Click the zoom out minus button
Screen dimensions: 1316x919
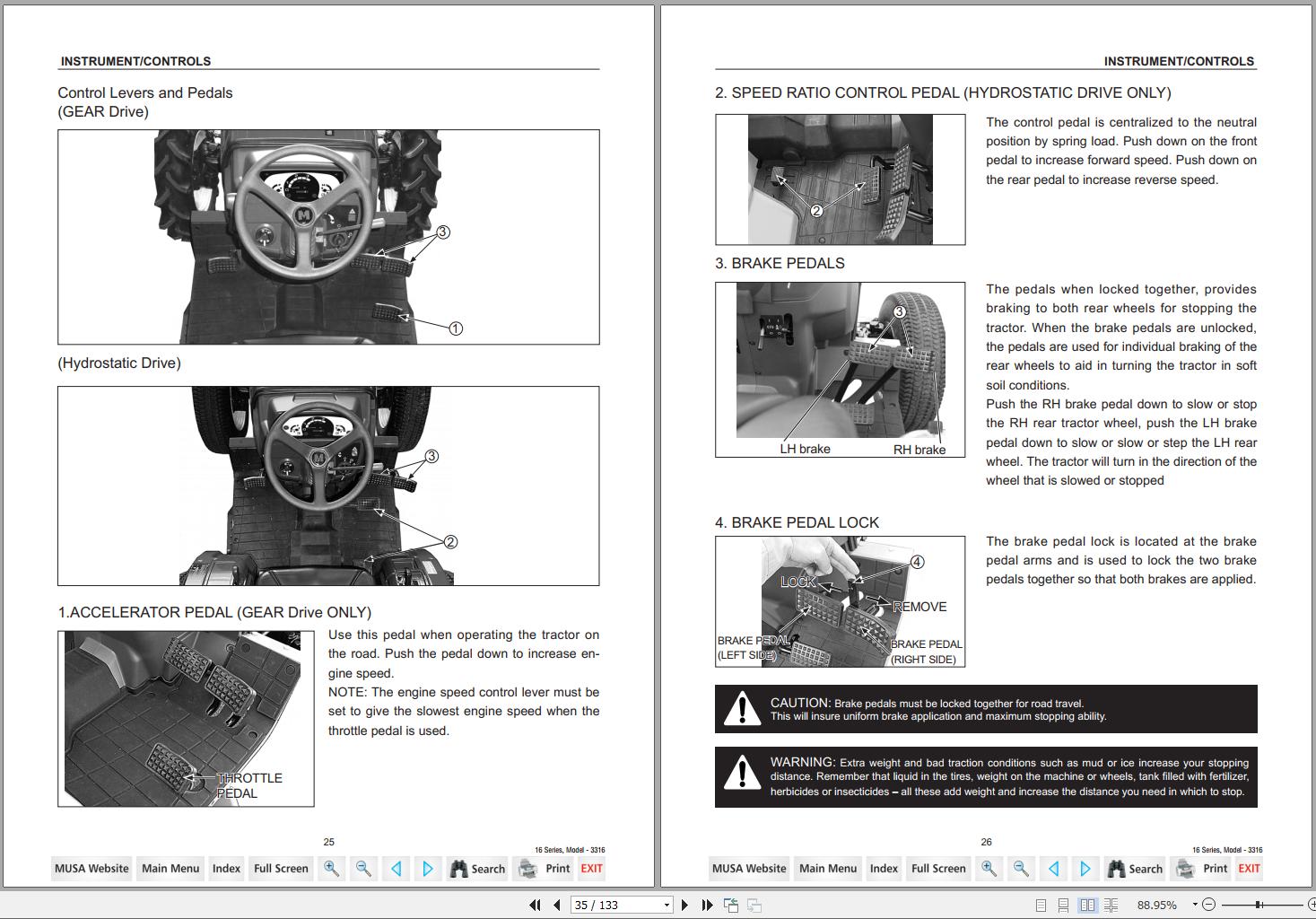tap(1208, 905)
